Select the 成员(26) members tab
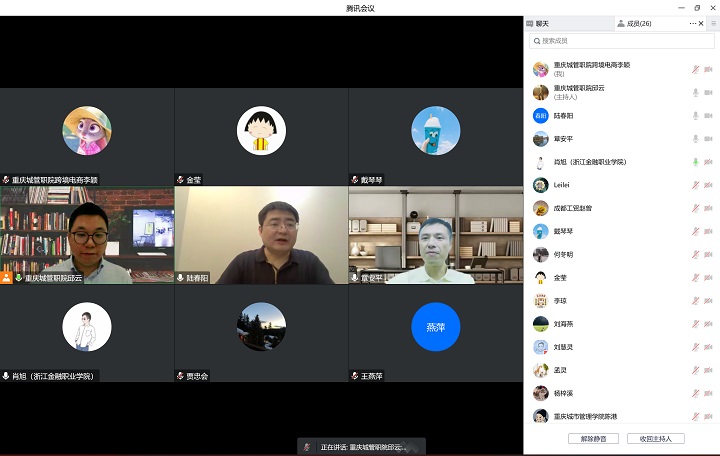This screenshot has height=456, width=720. 634,23
